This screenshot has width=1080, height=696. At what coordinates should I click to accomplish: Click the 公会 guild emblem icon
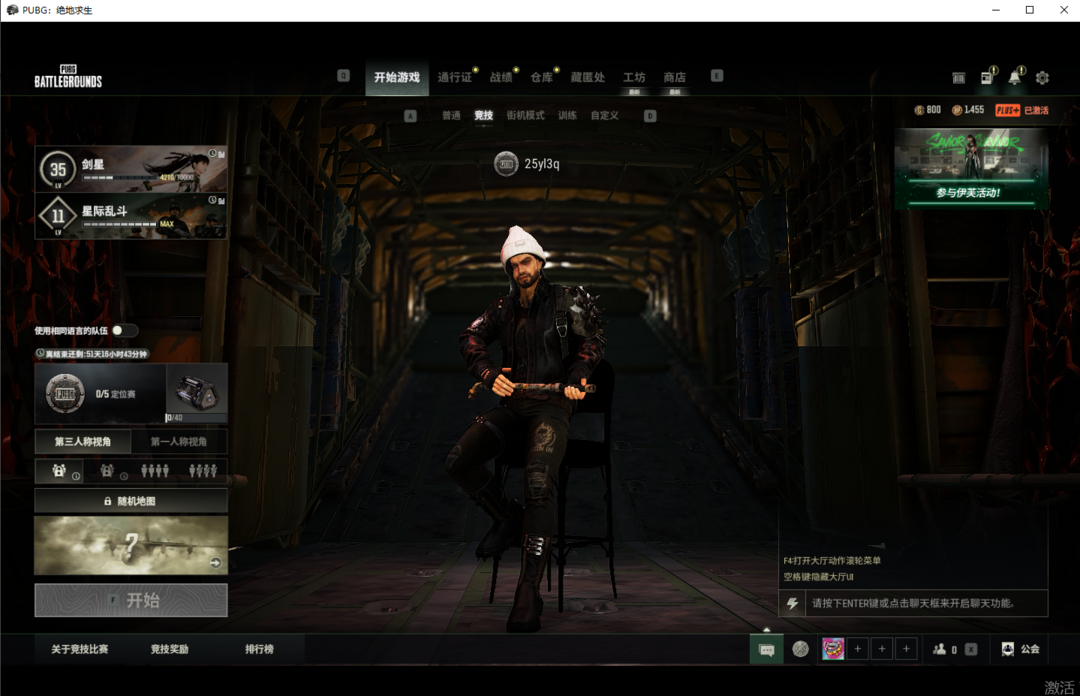[1007, 649]
